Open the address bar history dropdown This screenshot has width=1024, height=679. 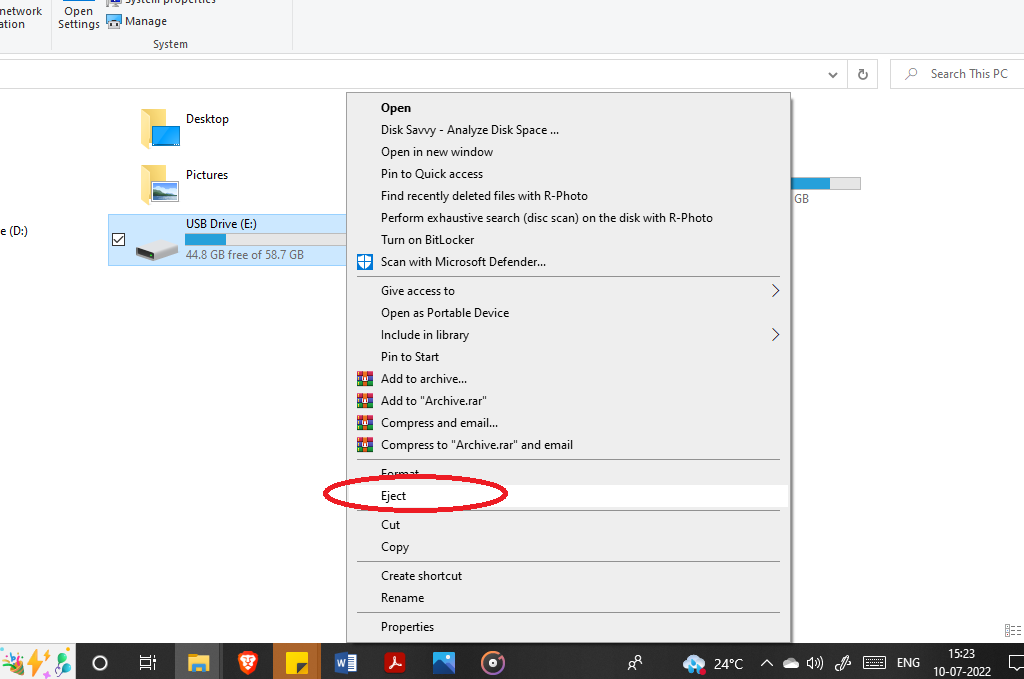(833, 74)
